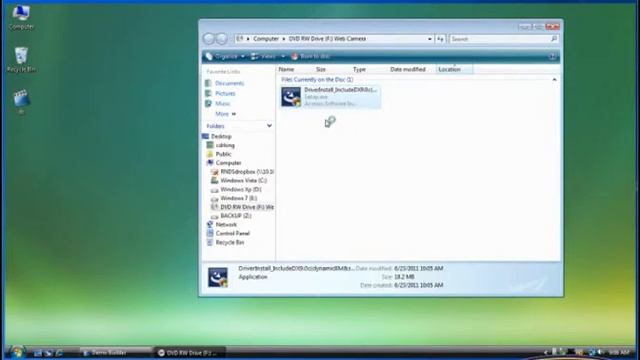This screenshot has width=640, height=360.
Task: Click the volume speaker tray icon
Action: (600, 352)
